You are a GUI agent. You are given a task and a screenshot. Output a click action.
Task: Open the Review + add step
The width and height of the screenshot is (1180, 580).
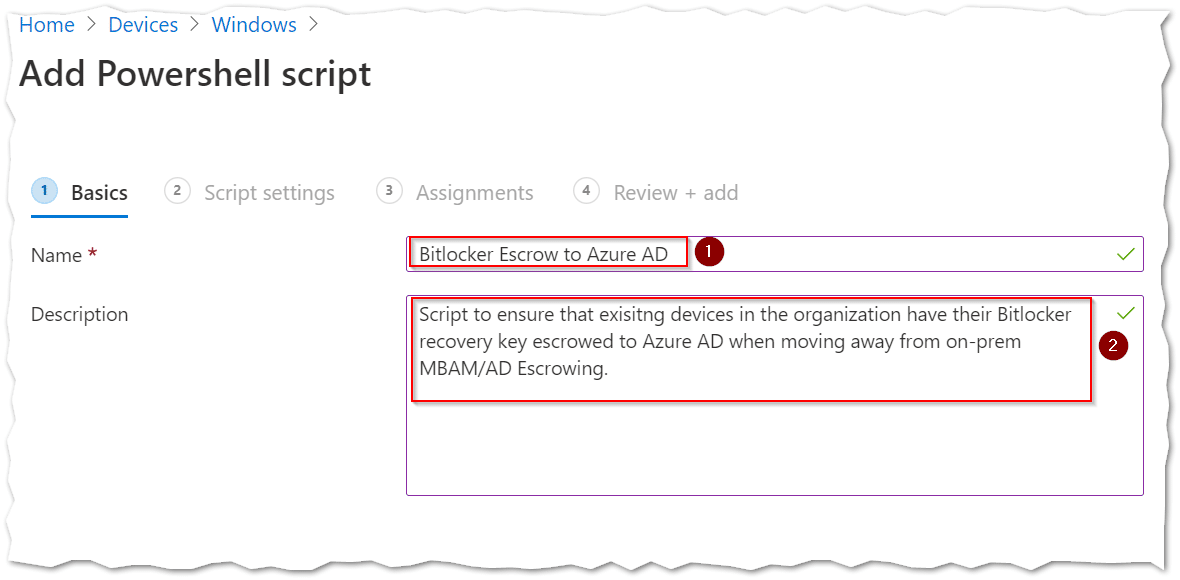pyautogui.click(x=676, y=192)
